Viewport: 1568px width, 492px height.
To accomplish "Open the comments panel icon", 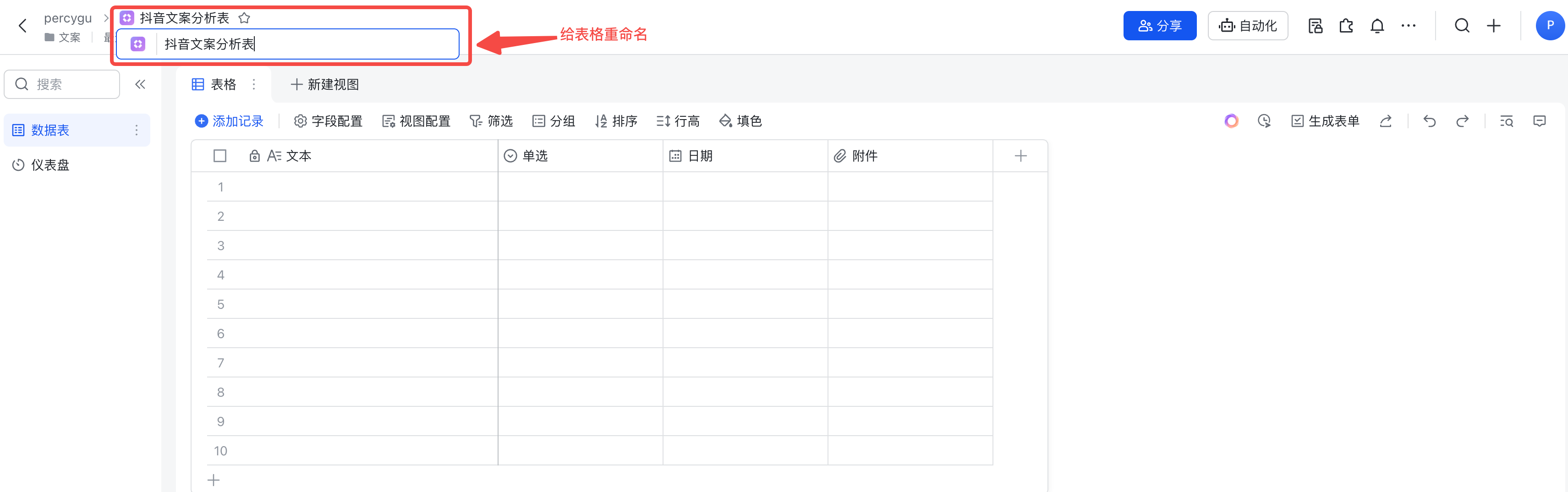I will [x=1540, y=121].
